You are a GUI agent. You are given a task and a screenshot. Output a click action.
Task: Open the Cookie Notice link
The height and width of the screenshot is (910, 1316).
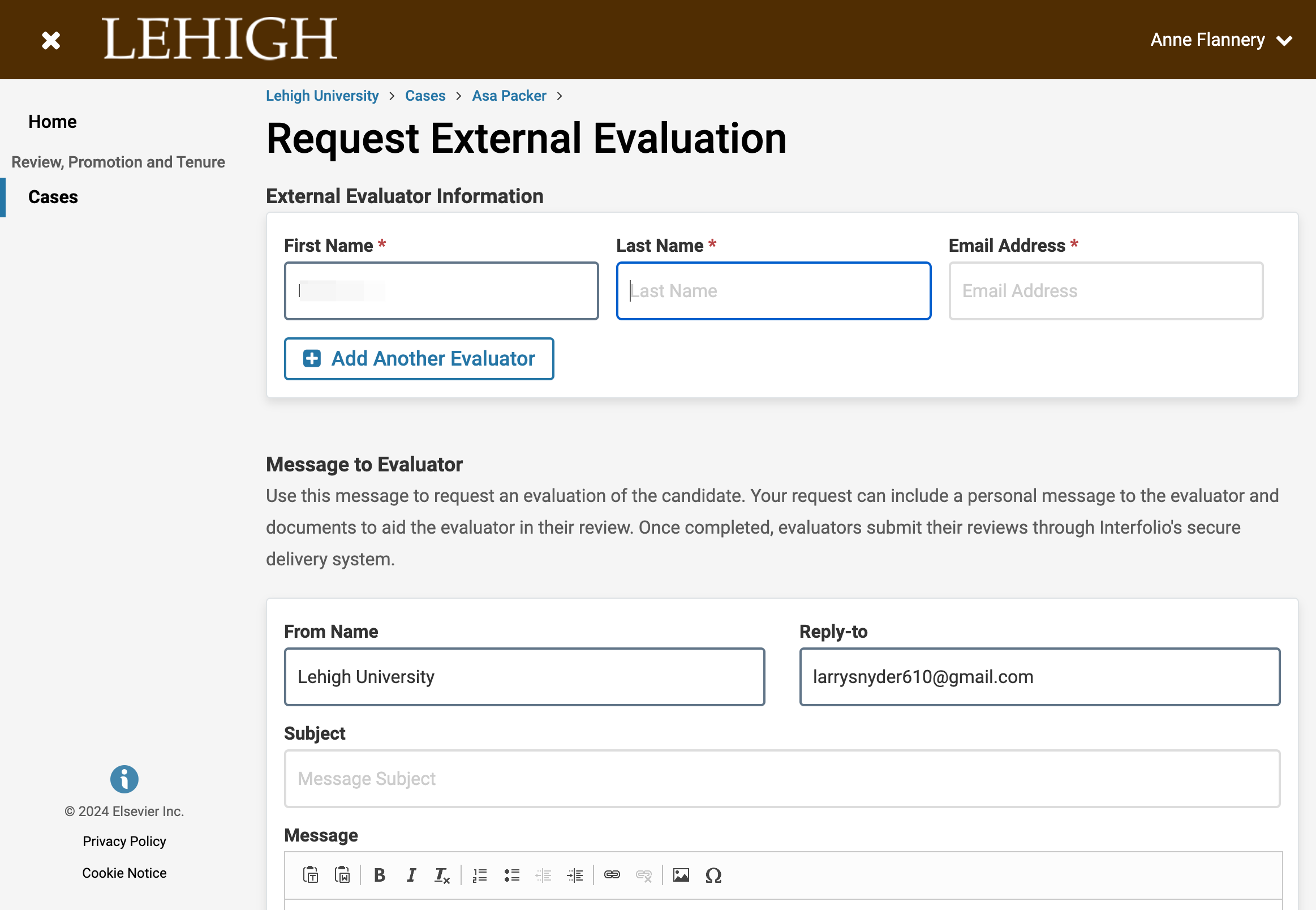point(124,873)
